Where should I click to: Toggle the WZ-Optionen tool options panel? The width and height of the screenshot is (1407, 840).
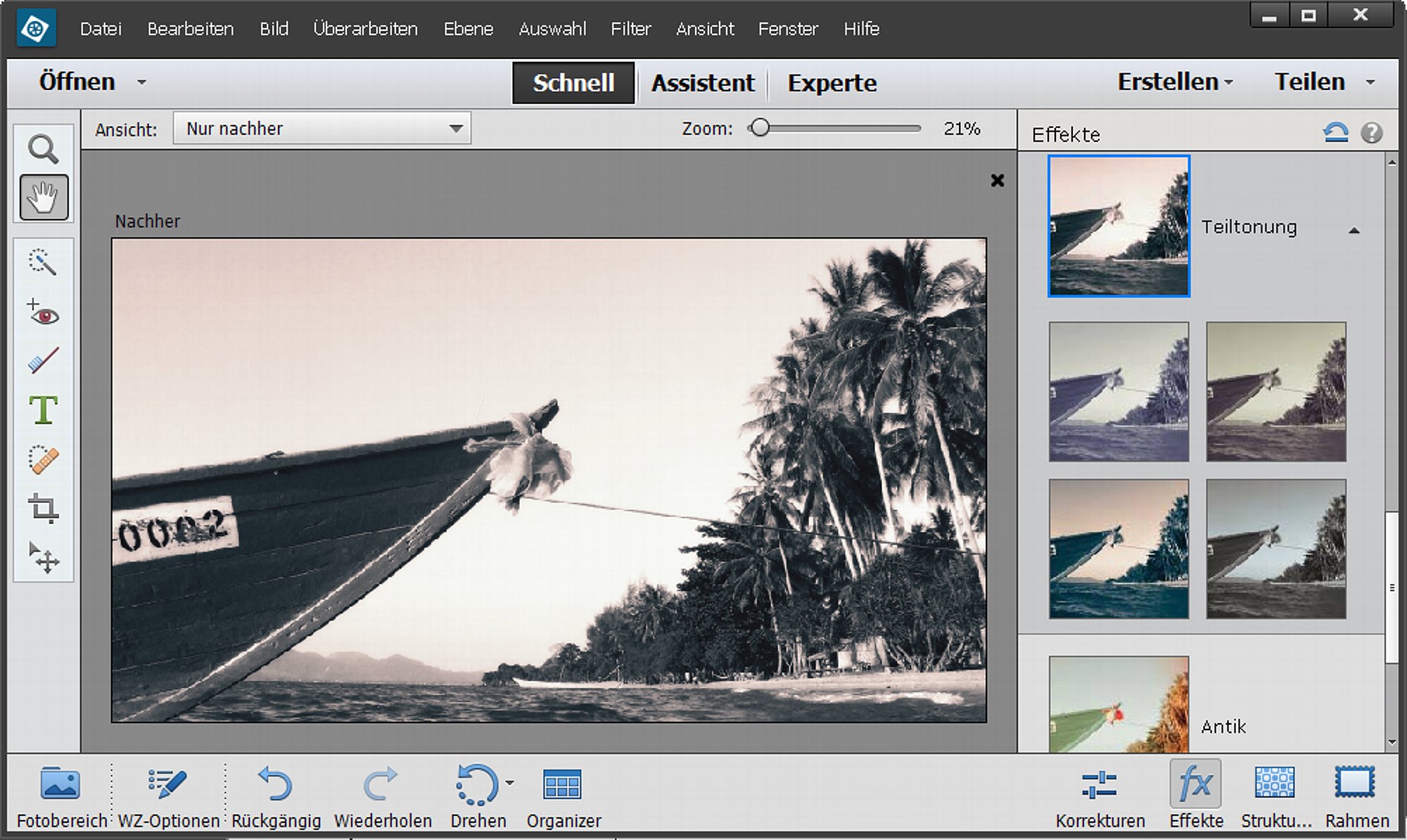click(x=168, y=797)
